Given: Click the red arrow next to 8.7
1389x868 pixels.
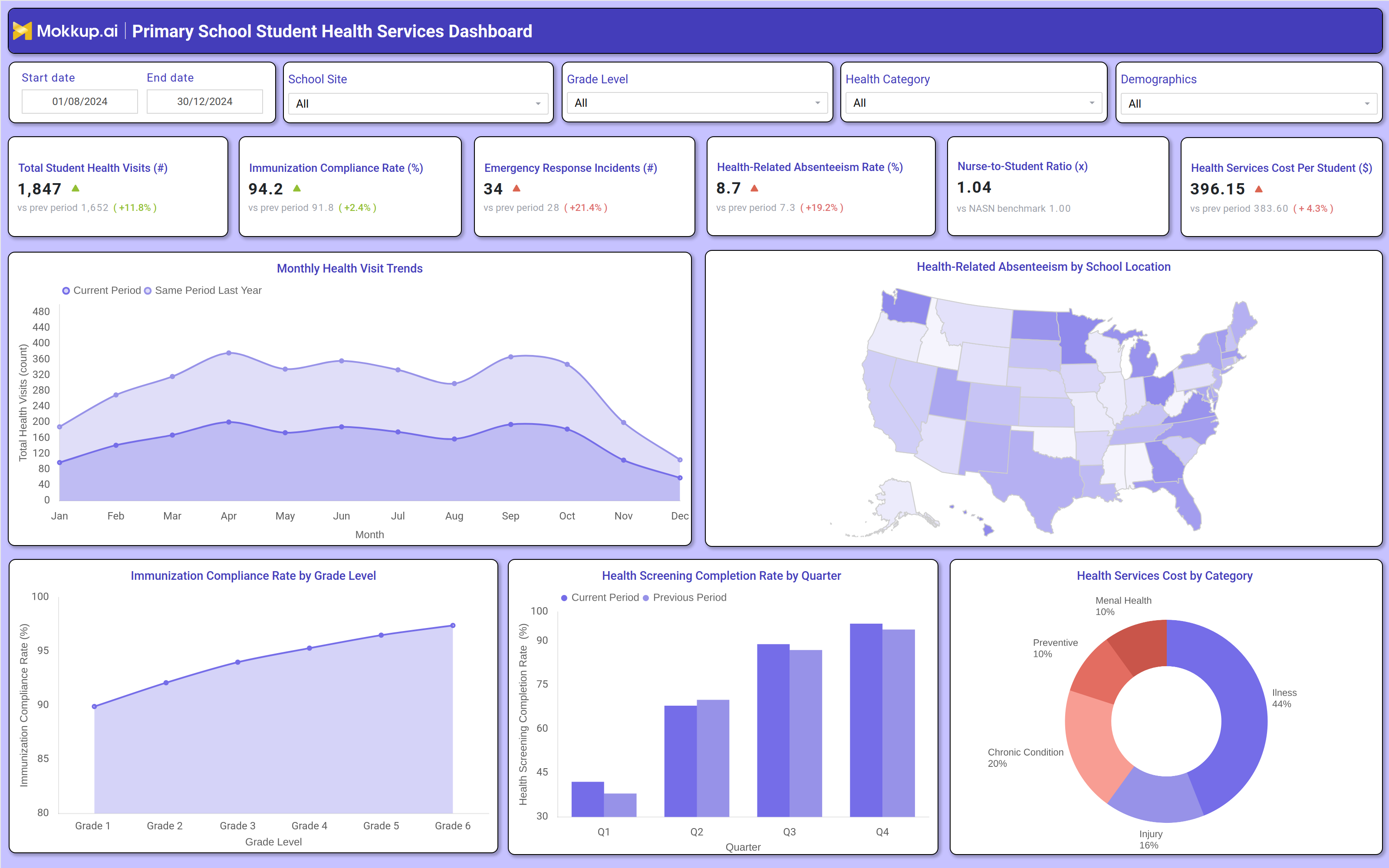Looking at the screenshot, I should [x=754, y=188].
